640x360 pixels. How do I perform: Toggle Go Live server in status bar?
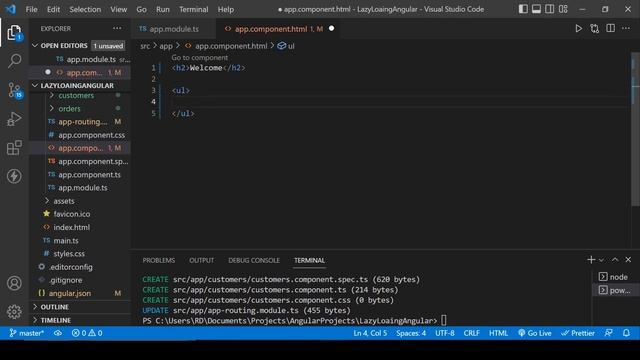(535, 333)
